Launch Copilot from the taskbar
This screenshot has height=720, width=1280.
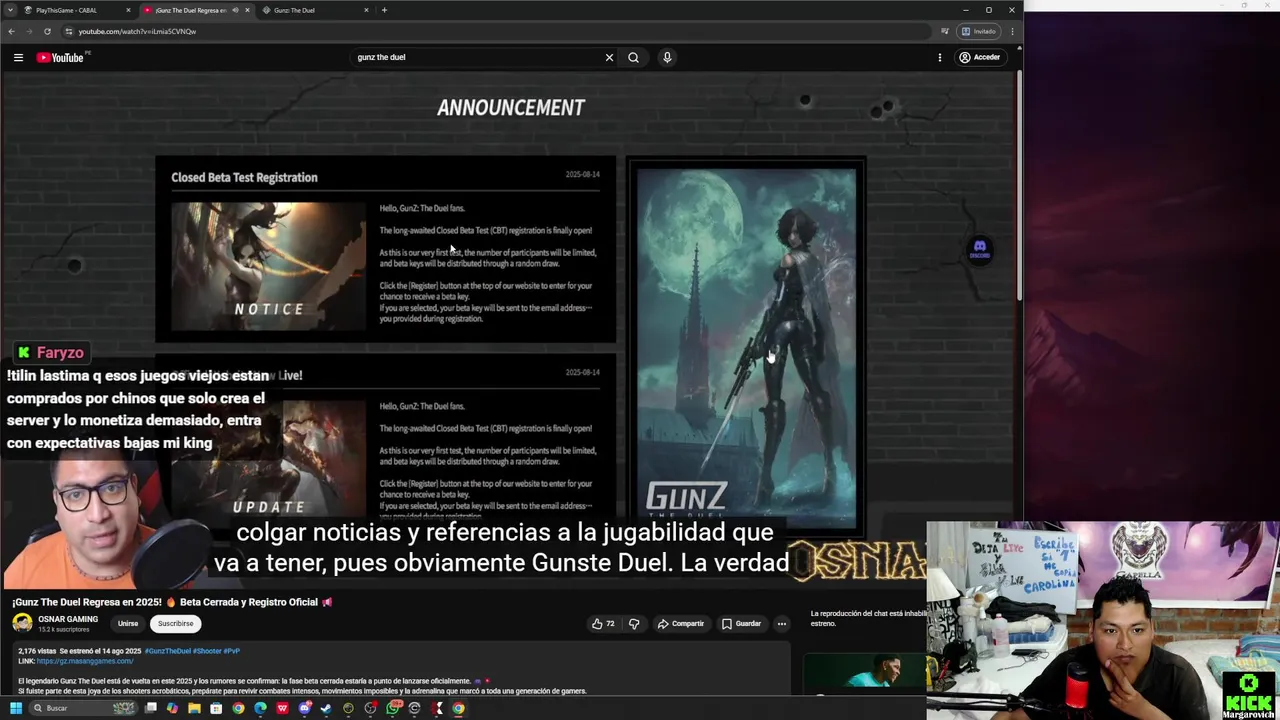click(172, 708)
